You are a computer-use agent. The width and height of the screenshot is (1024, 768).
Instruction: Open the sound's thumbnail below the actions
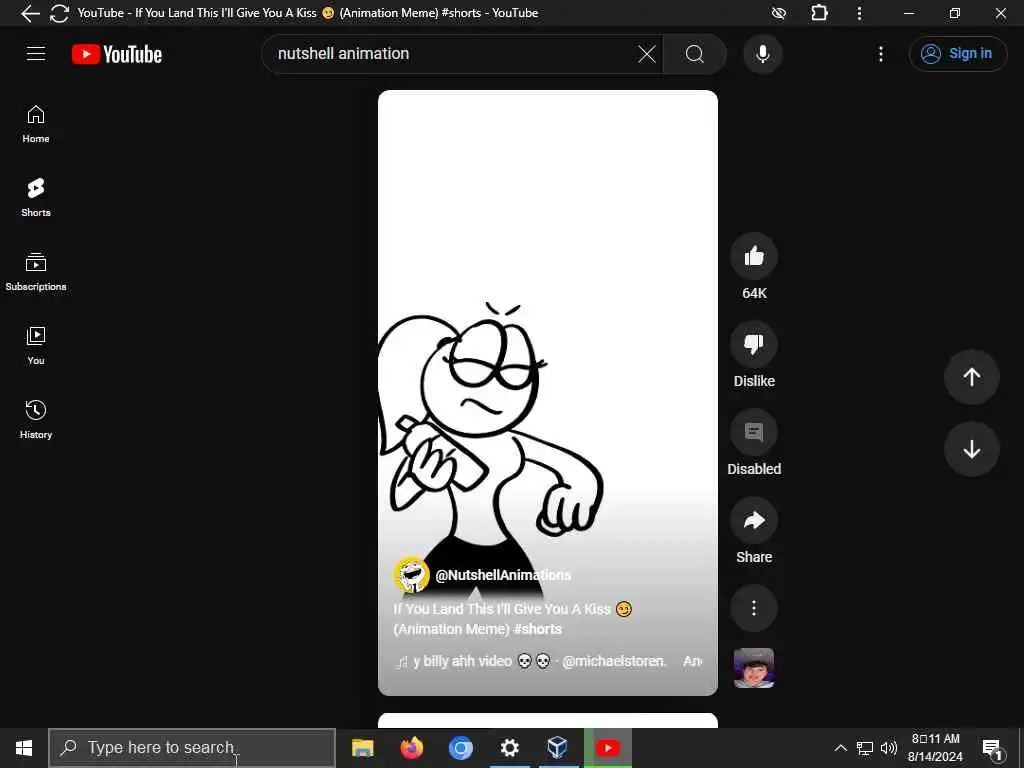[x=754, y=668]
